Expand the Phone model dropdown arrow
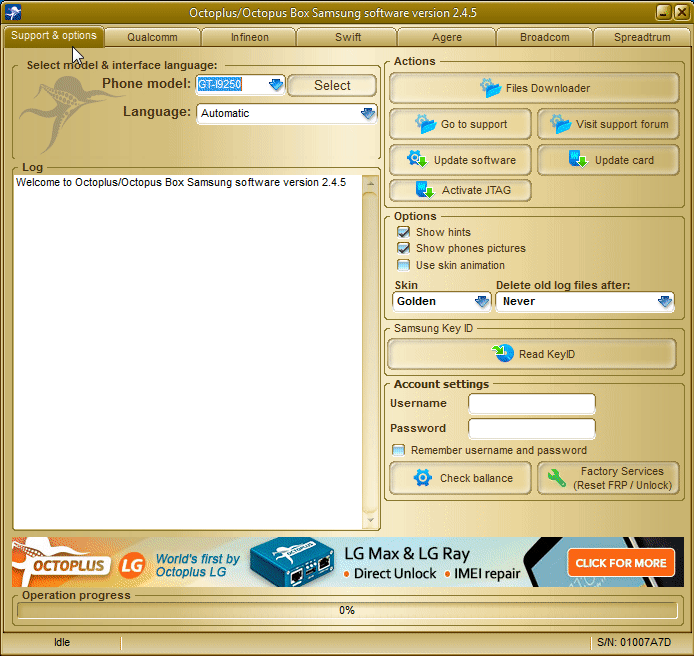 point(276,84)
